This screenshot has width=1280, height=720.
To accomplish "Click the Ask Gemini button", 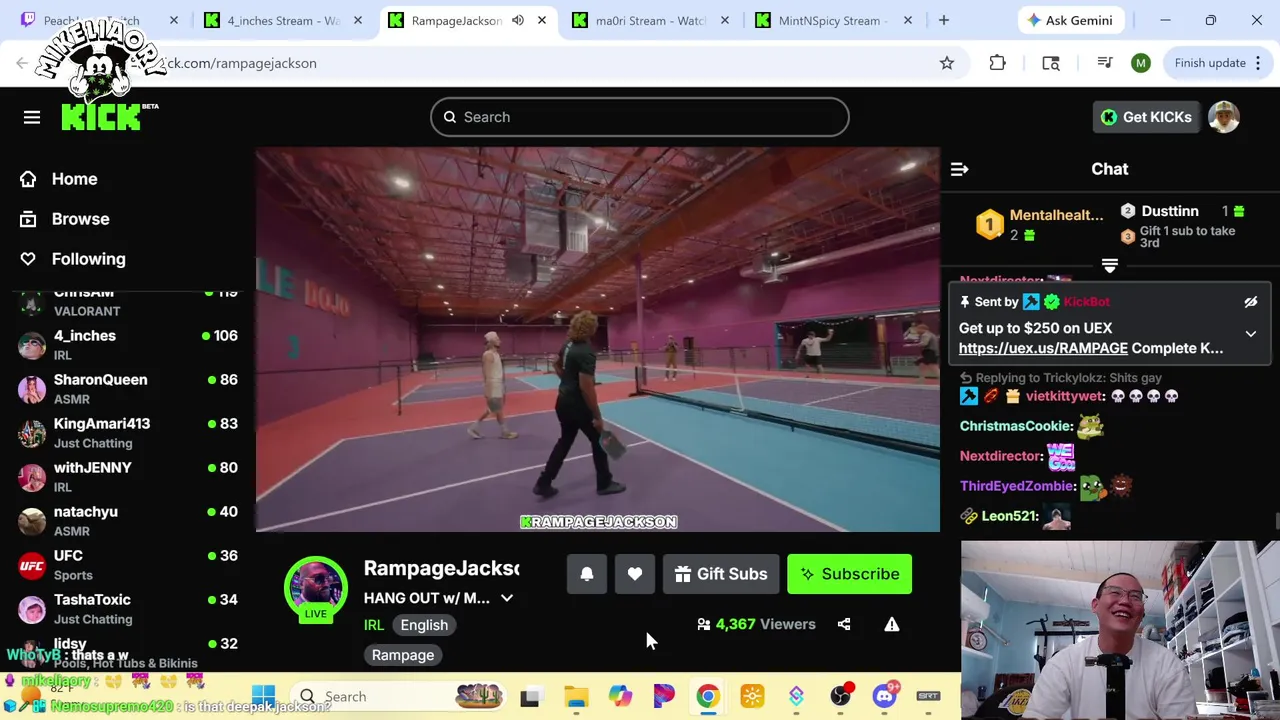I will click(1070, 20).
